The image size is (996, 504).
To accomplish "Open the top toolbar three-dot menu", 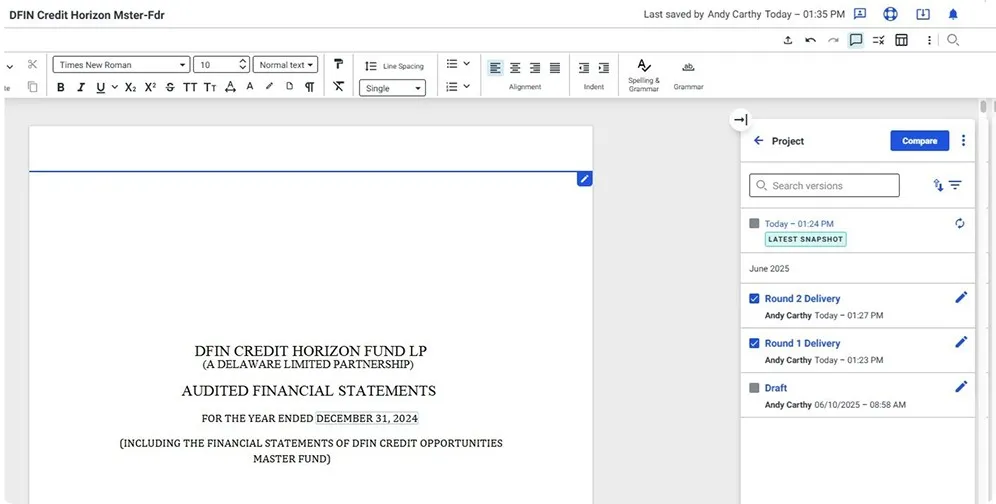I will pyautogui.click(x=929, y=40).
